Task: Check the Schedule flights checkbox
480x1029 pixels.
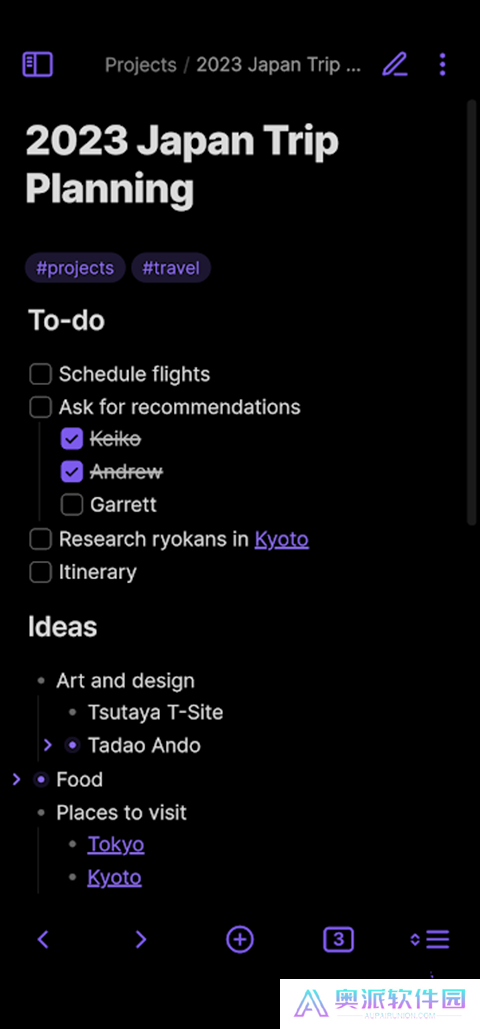Action: click(x=41, y=375)
